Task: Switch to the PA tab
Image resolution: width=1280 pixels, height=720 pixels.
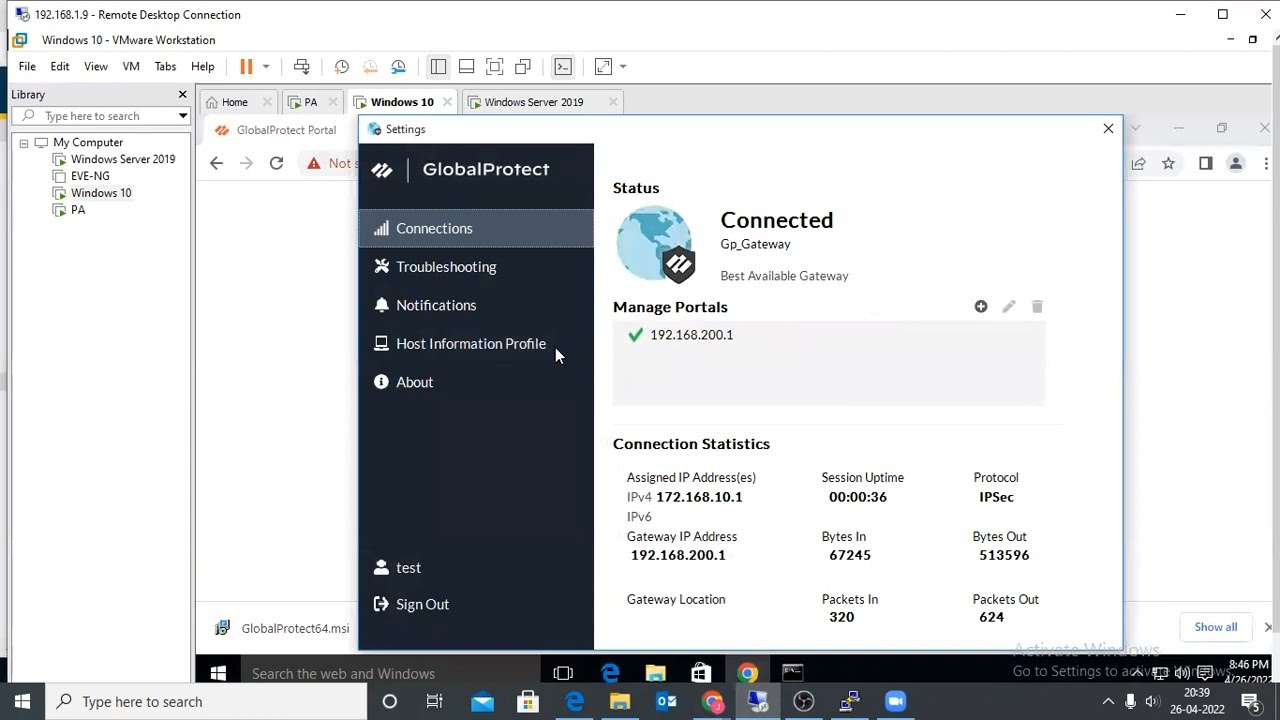Action: [x=311, y=102]
